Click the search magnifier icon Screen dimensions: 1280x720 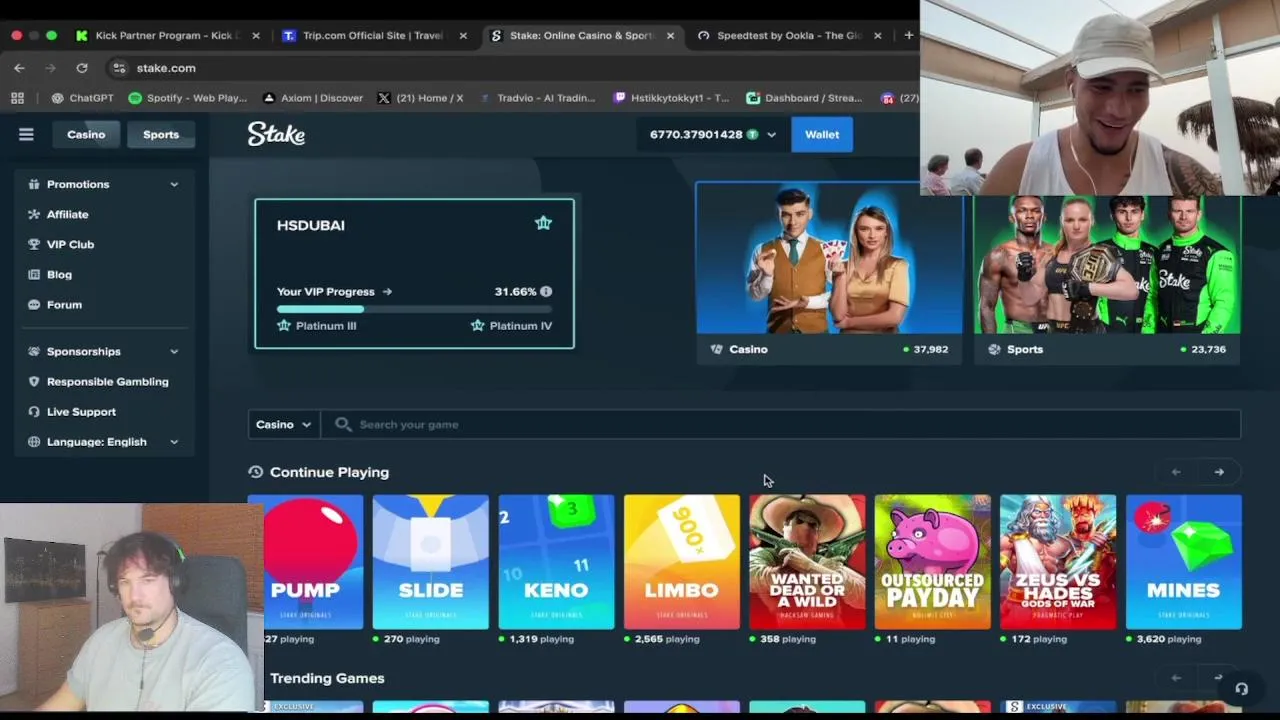point(343,424)
